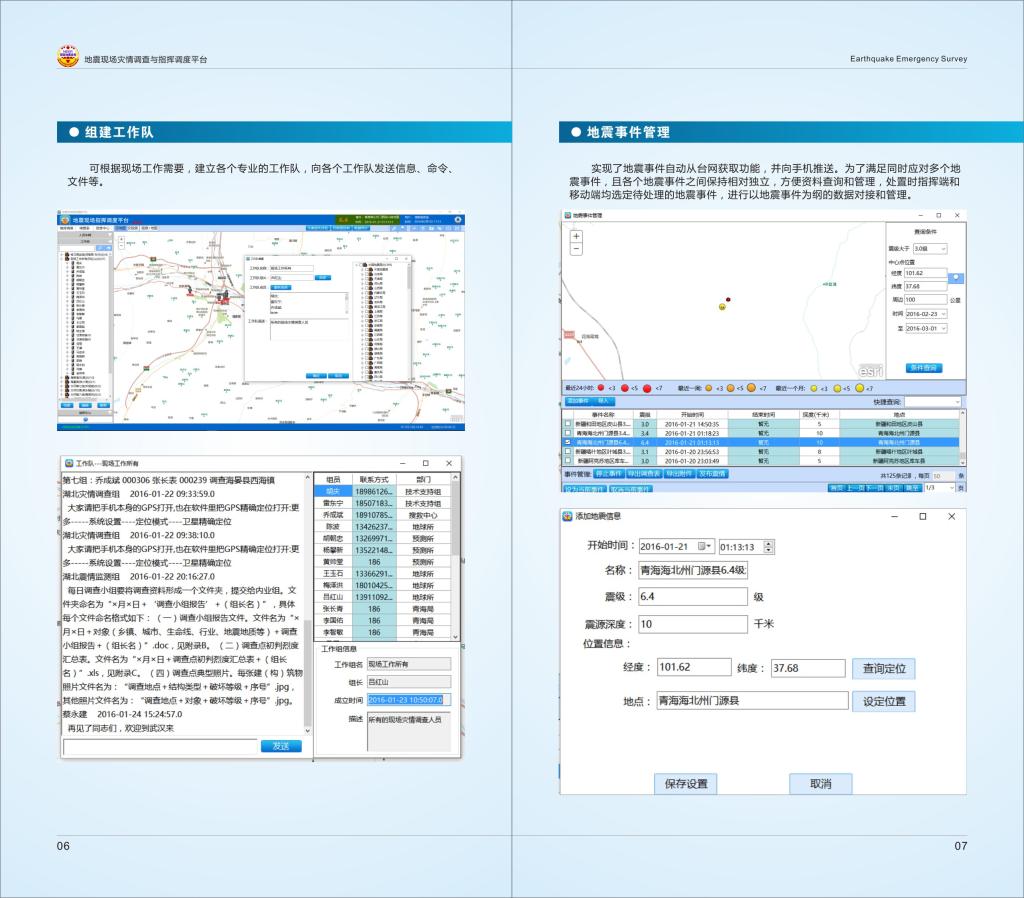Tick the checkbox for 新疆喀什地区叶城县 event
This screenshot has height=898, width=1024.
pos(568,451)
